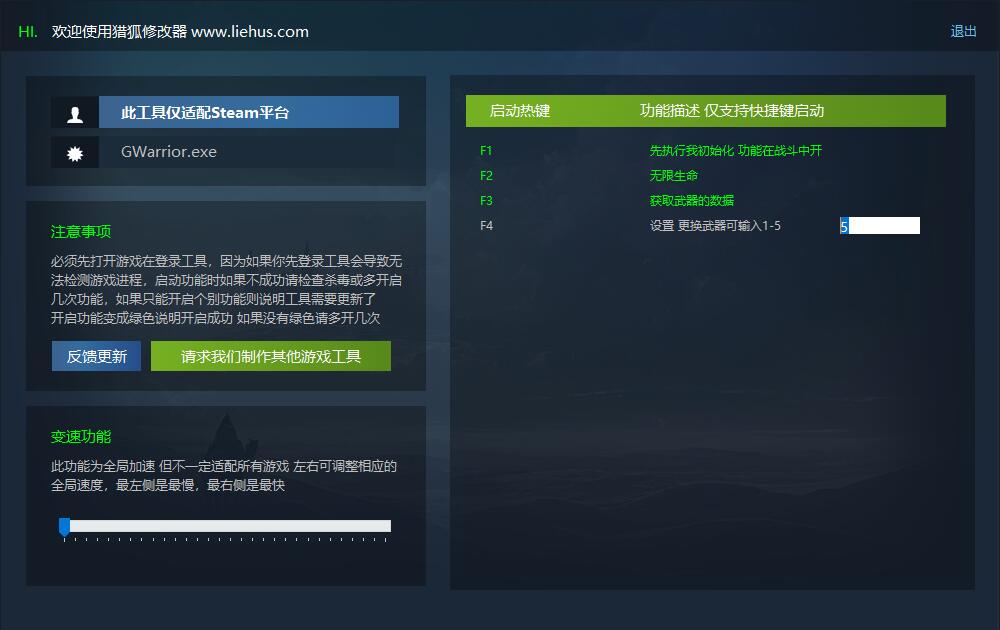Screen dimensions: 1000x630
Task: Click the 注意事项 heading
Action: (x=81, y=231)
